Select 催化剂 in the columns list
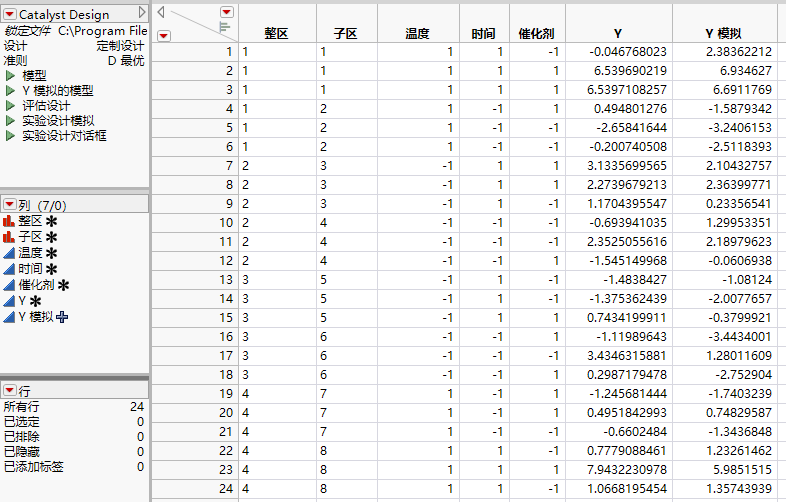786x502 pixels. pos(37,285)
